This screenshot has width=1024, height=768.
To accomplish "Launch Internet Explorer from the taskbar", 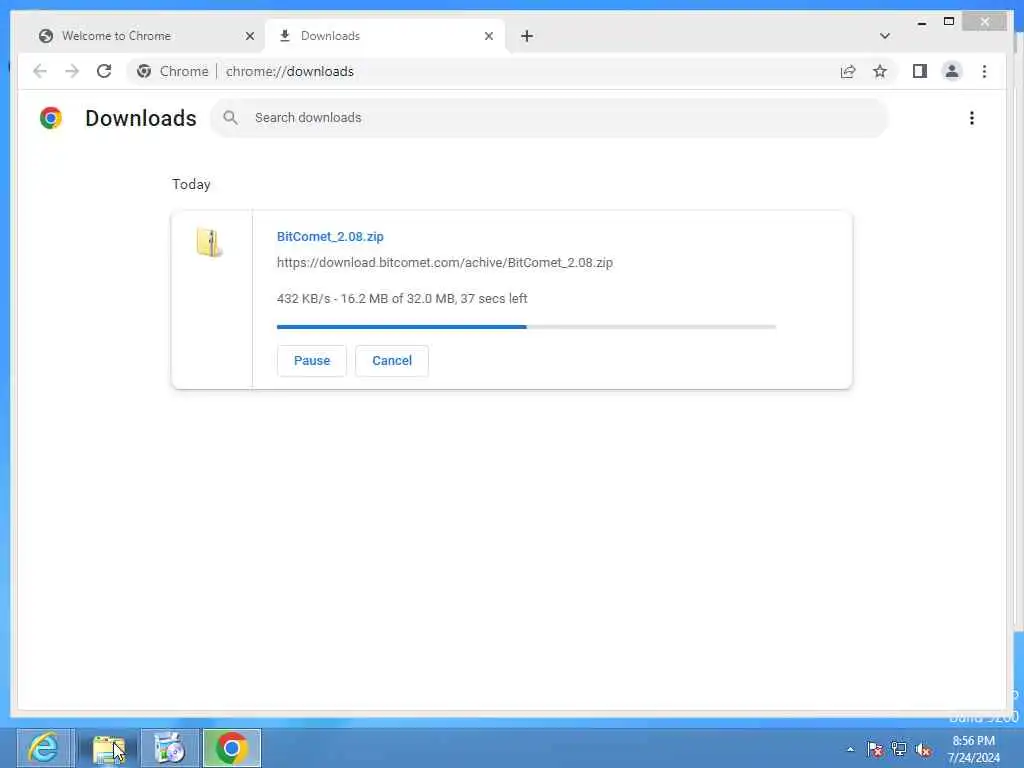I will [x=44, y=748].
